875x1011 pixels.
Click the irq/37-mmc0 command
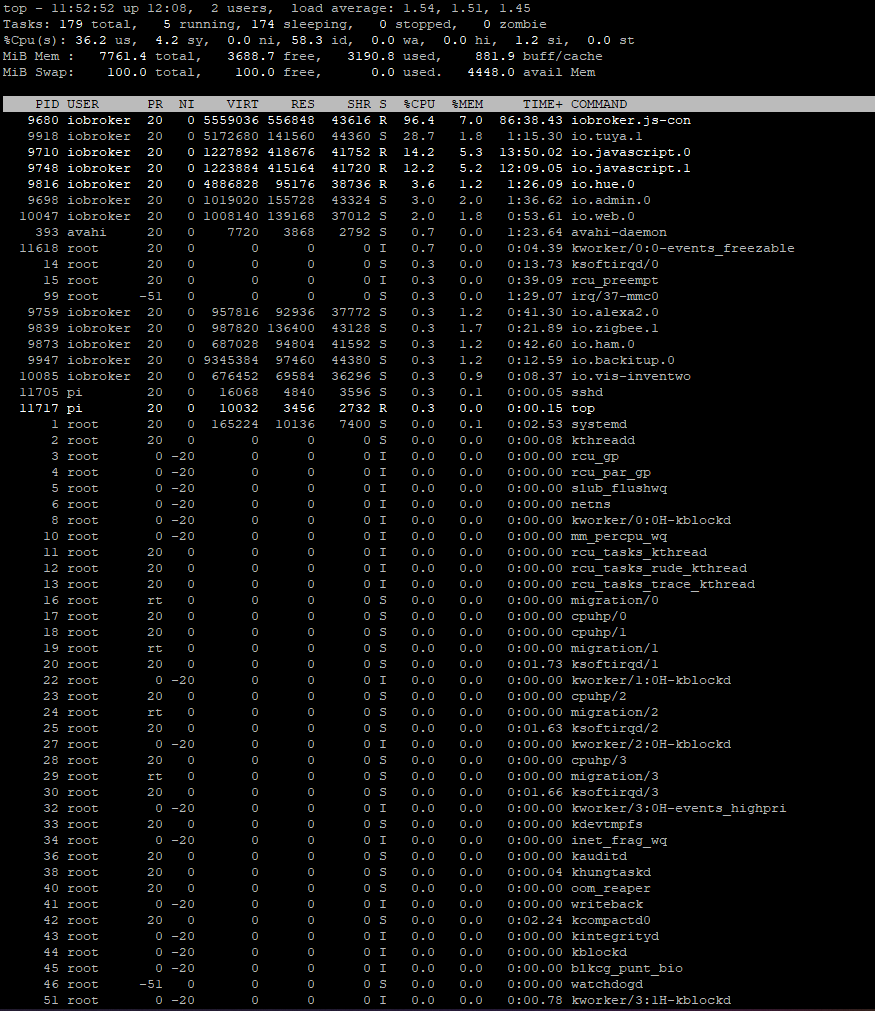(x=614, y=297)
